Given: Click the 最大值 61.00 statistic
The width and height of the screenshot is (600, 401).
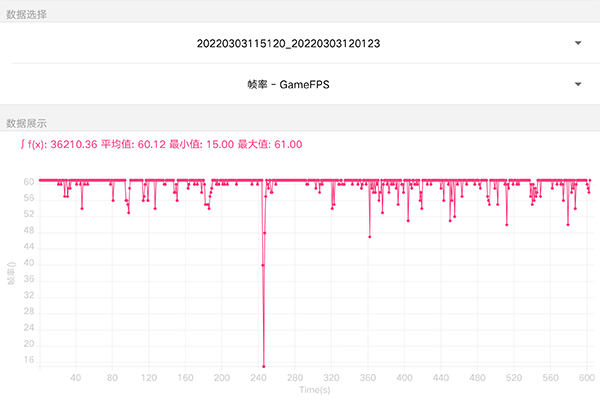Looking at the screenshot, I should [269, 145].
